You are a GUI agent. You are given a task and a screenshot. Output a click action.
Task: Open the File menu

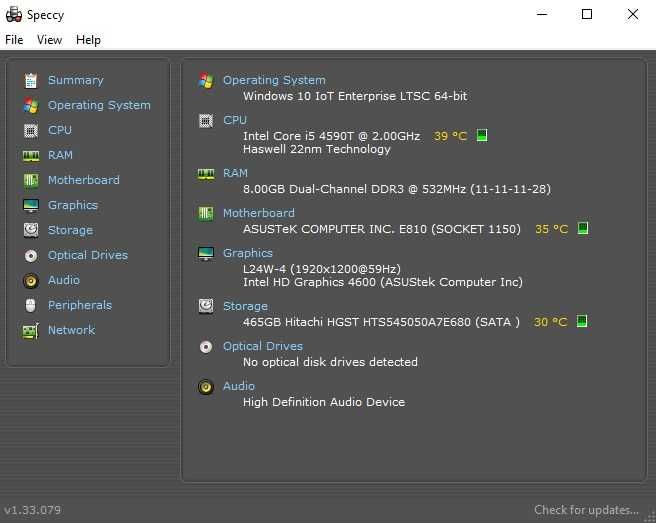pos(14,40)
